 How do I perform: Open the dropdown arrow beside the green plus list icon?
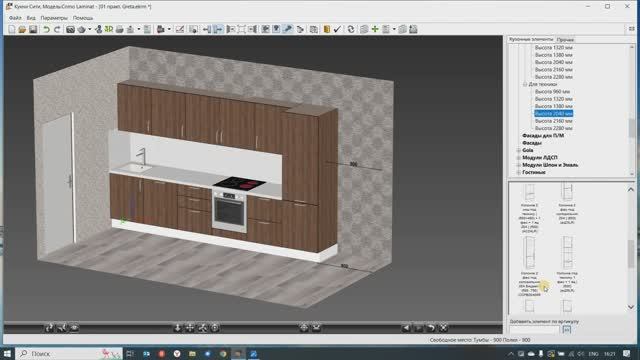(393, 29)
